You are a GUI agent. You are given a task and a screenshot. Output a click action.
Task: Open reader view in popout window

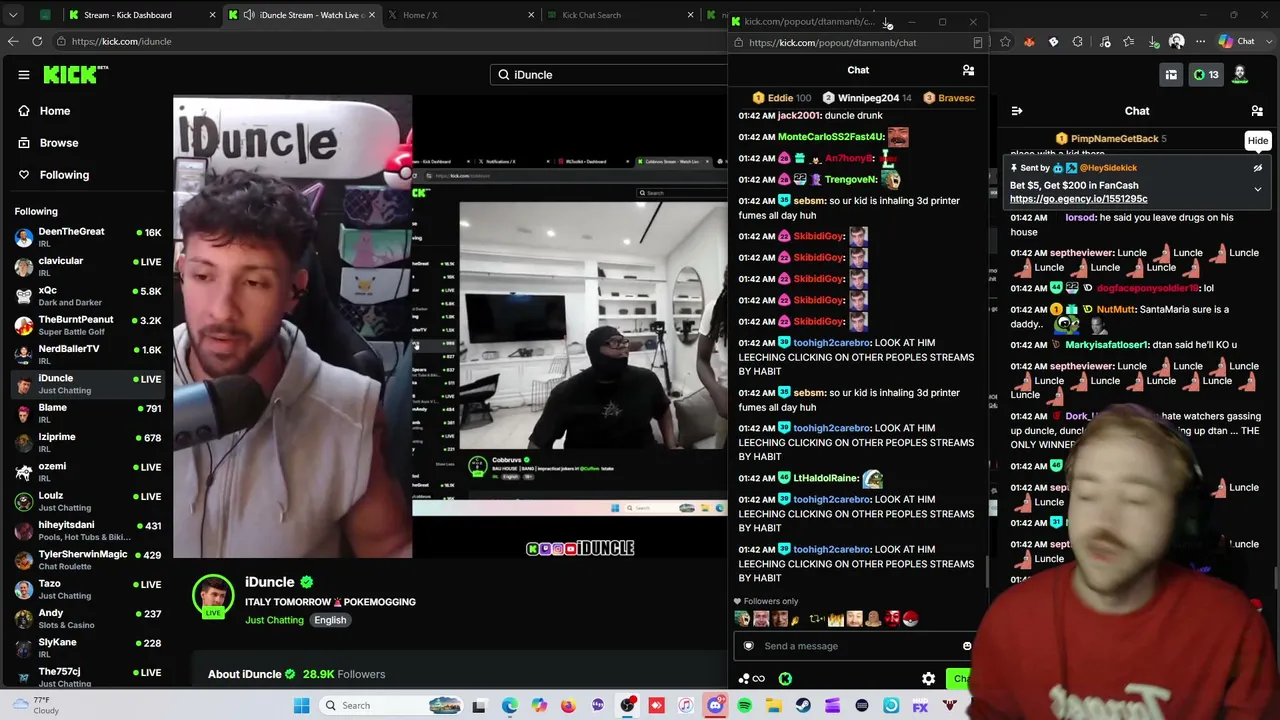[x=978, y=43]
